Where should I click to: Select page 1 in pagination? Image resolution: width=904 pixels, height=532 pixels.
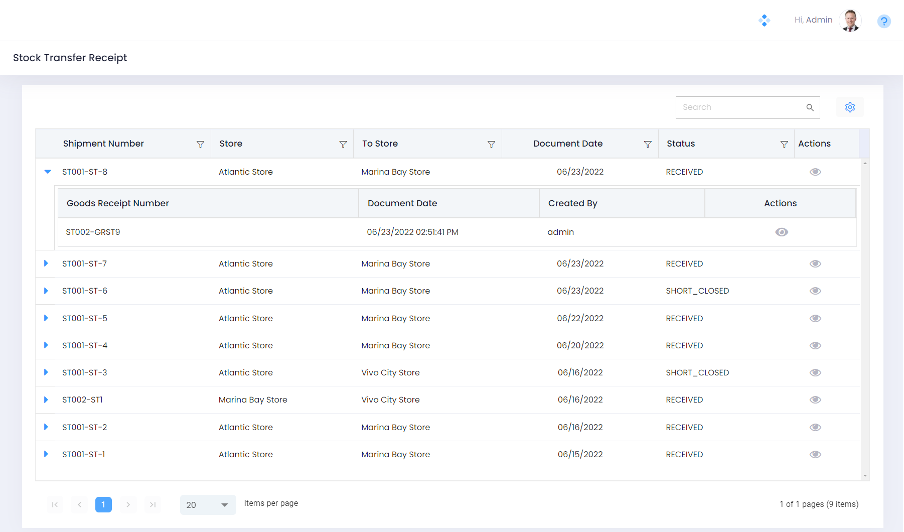click(104, 505)
